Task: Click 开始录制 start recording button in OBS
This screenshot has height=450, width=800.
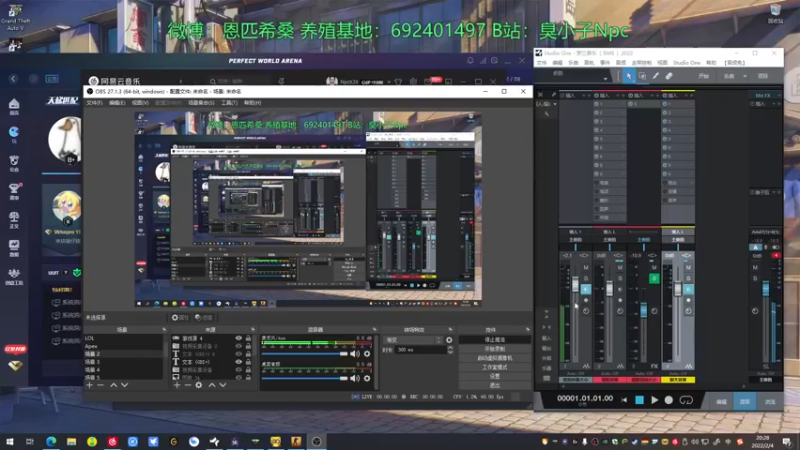Action: pyautogui.click(x=494, y=349)
